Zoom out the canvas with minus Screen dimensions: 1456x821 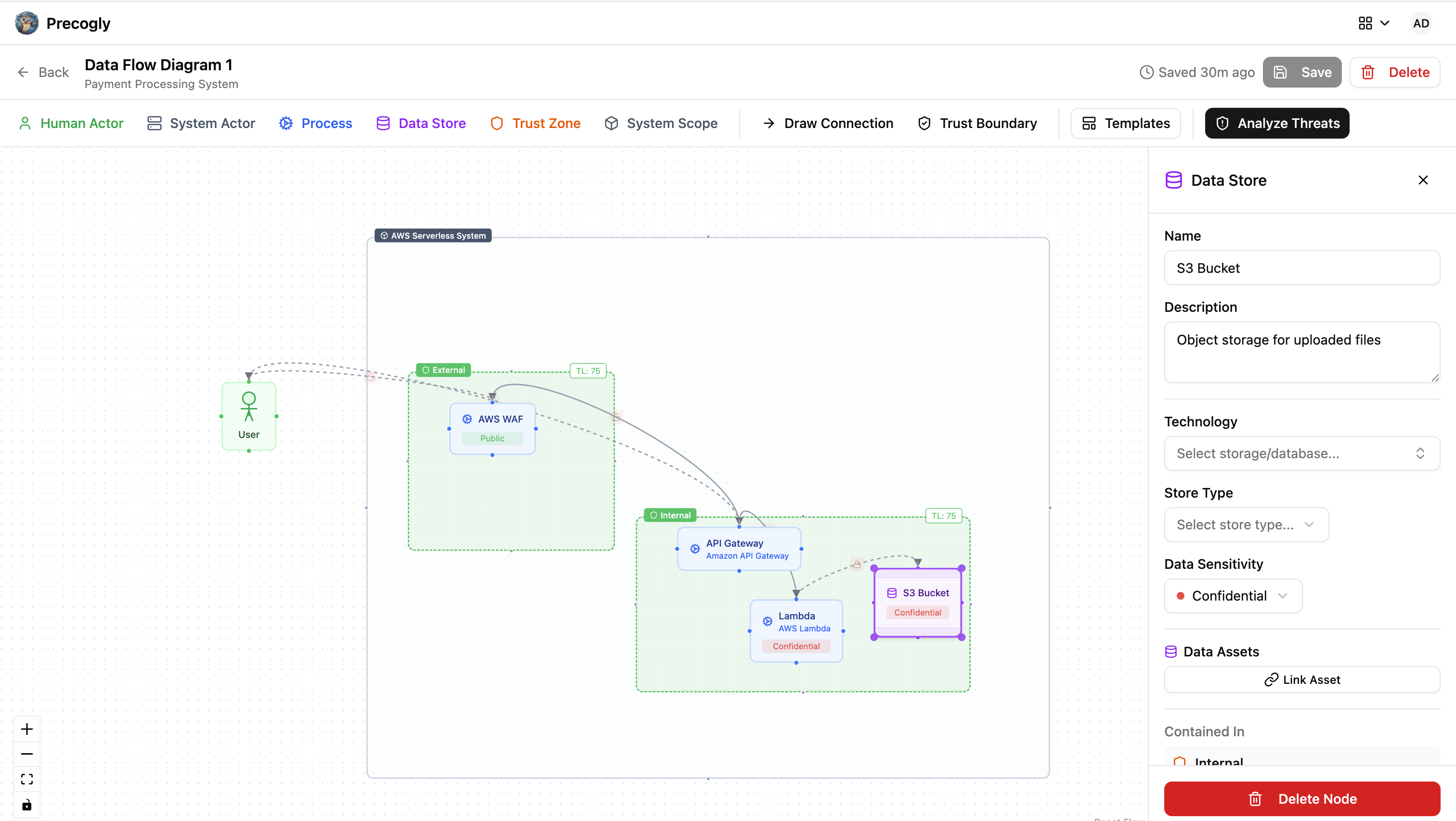tap(26, 754)
